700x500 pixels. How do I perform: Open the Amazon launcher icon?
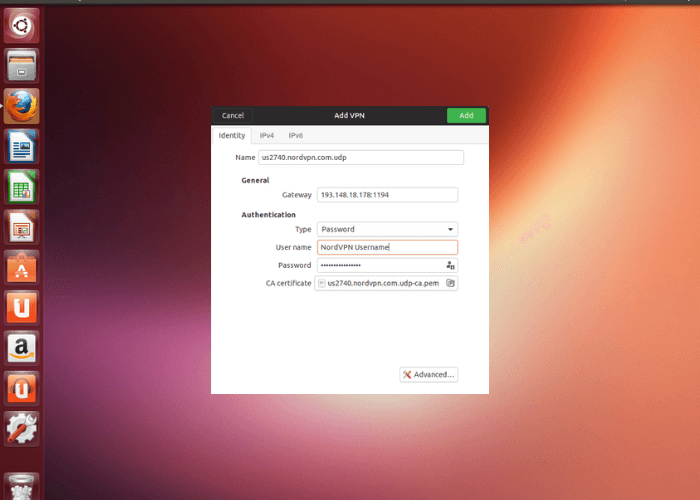[x=21, y=348]
